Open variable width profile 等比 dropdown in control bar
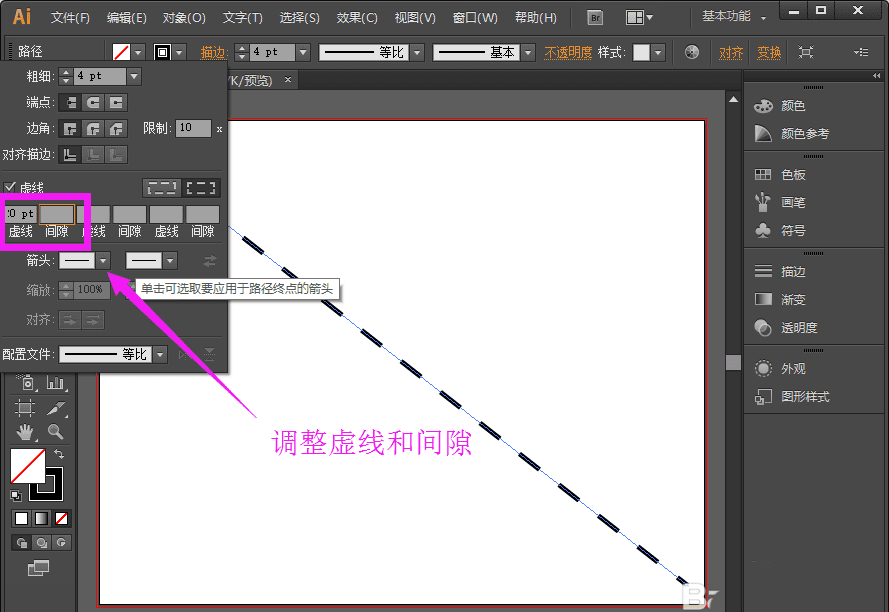The width and height of the screenshot is (889, 612). pos(418,53)
